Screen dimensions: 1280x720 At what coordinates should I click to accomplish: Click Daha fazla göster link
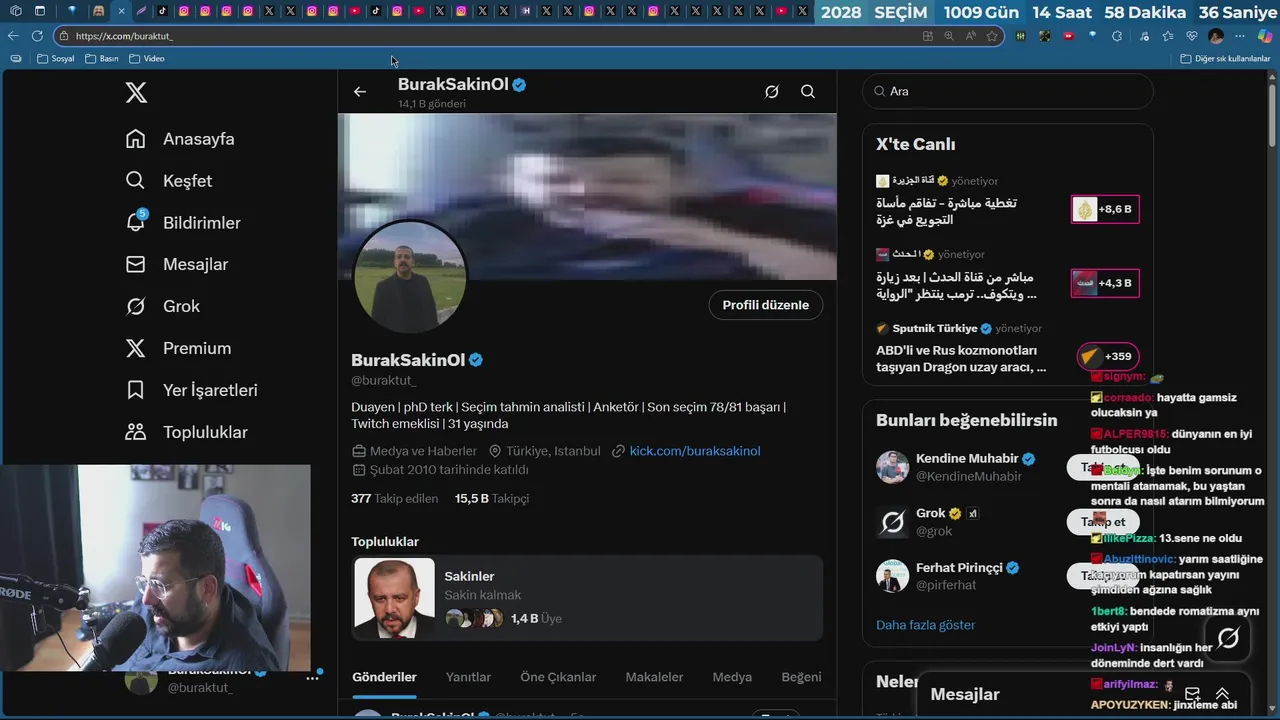click(925, 625)
